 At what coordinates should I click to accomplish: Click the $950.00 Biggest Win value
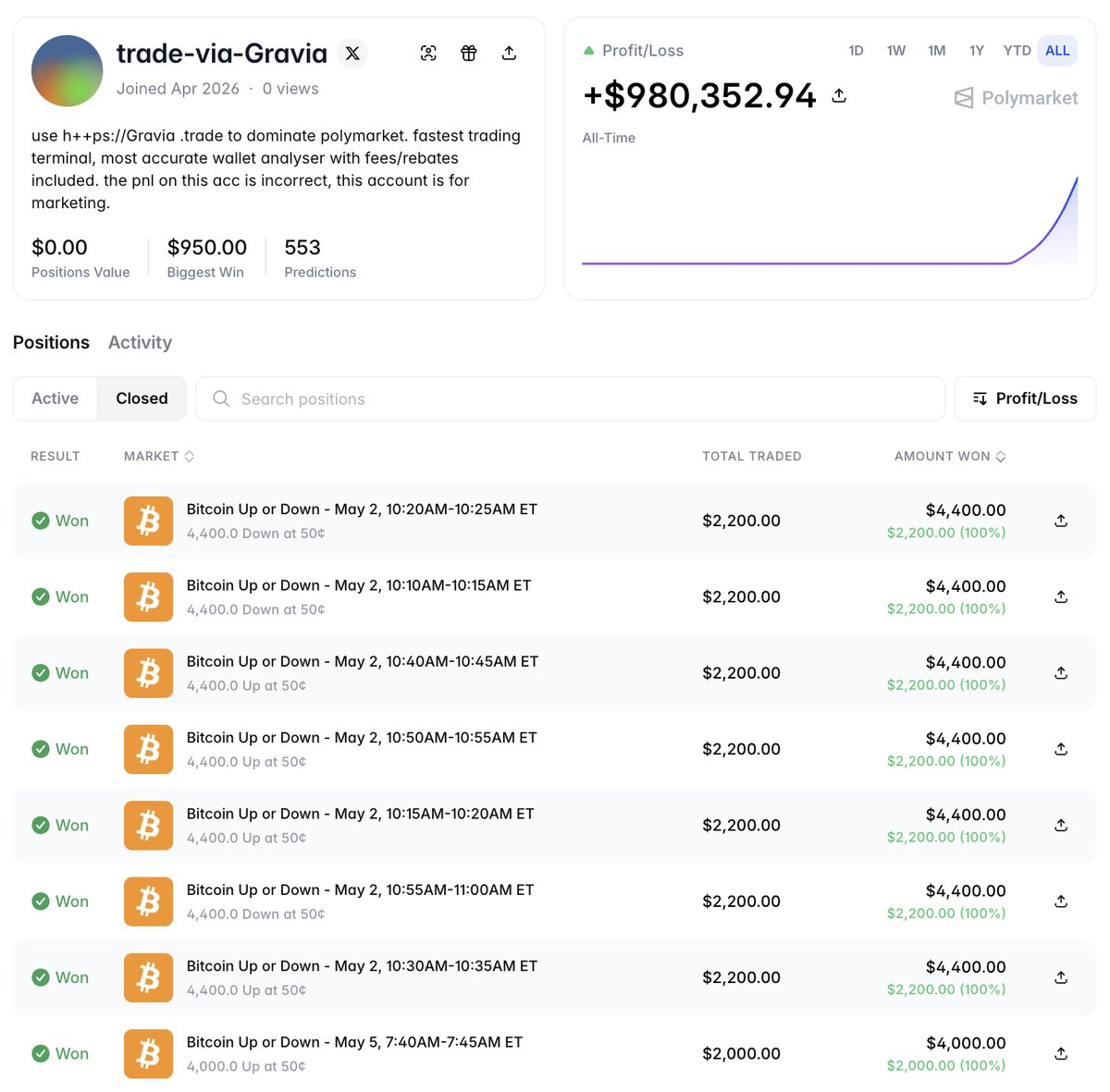207,247
